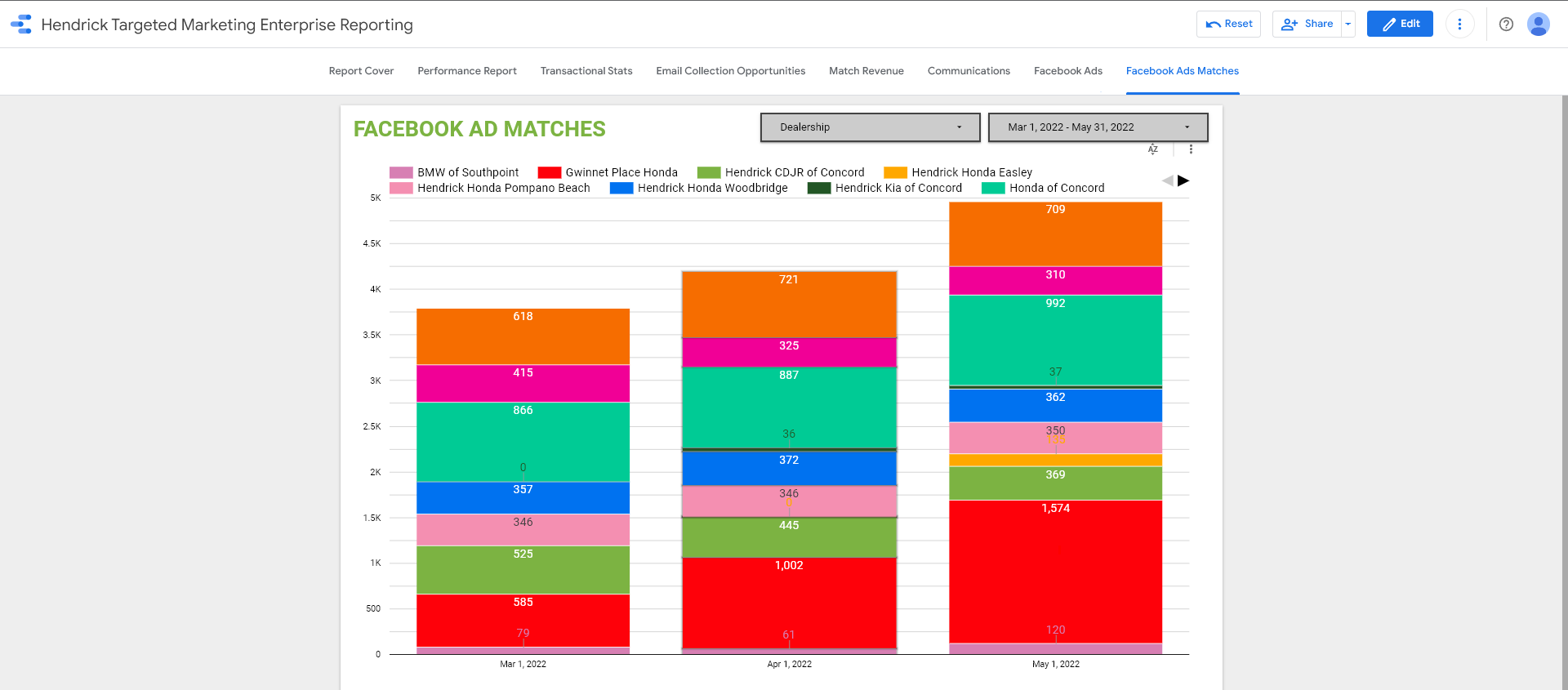Click Hendrick Honda Pompano Beach legend swatch
Image resolution: width=1568 pixels, height=690 pixels.
[401, 188]
